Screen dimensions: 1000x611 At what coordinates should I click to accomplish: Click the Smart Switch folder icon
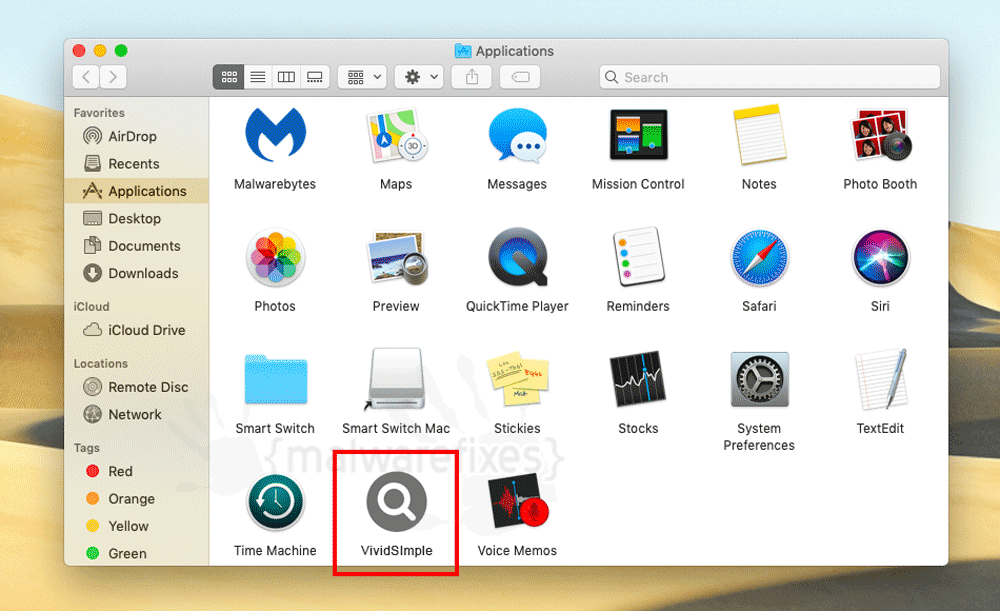click(x=275, y=379)
